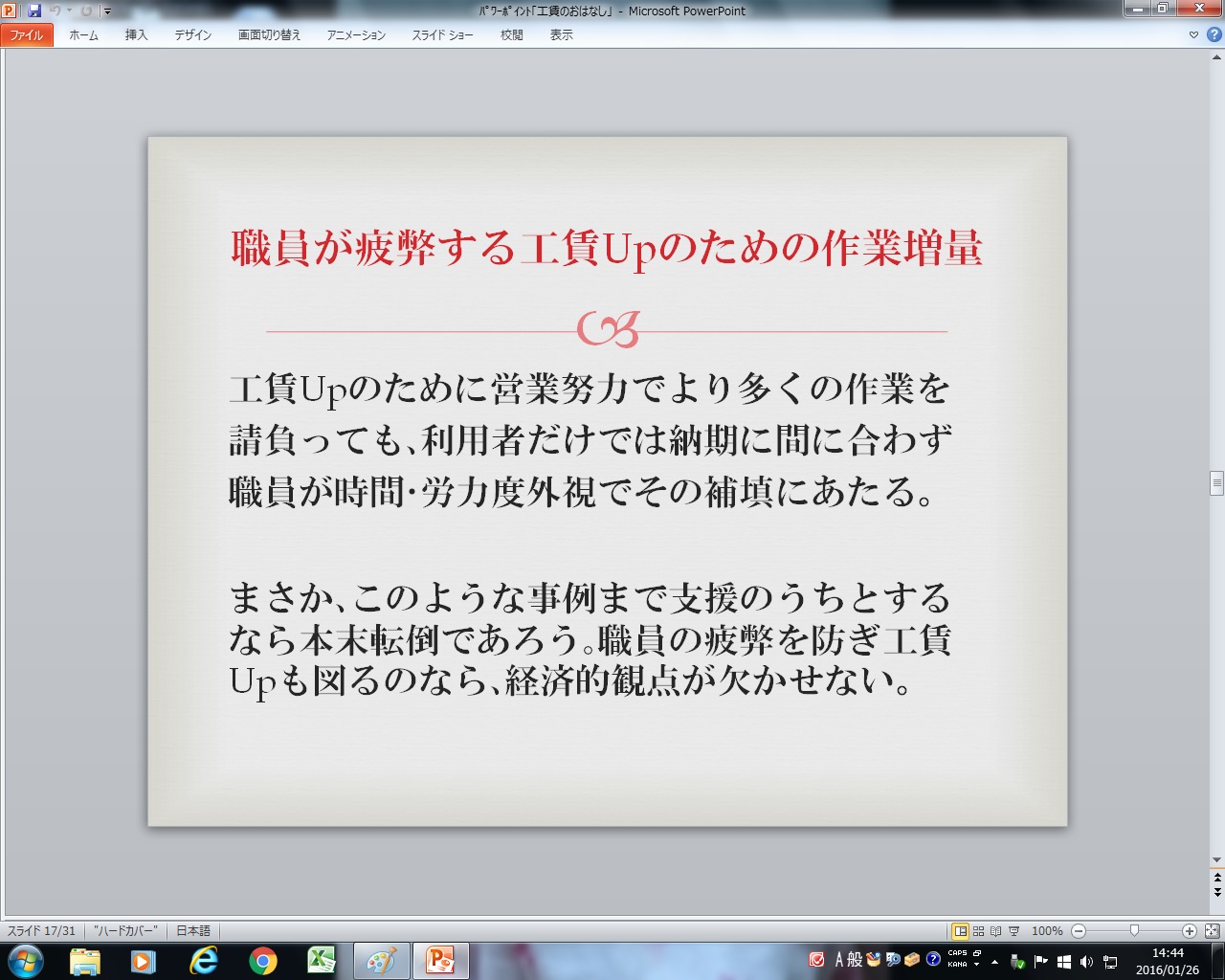Open the IME tools box icon
This screenshot has width=1225, height=980.
point(912,959)
